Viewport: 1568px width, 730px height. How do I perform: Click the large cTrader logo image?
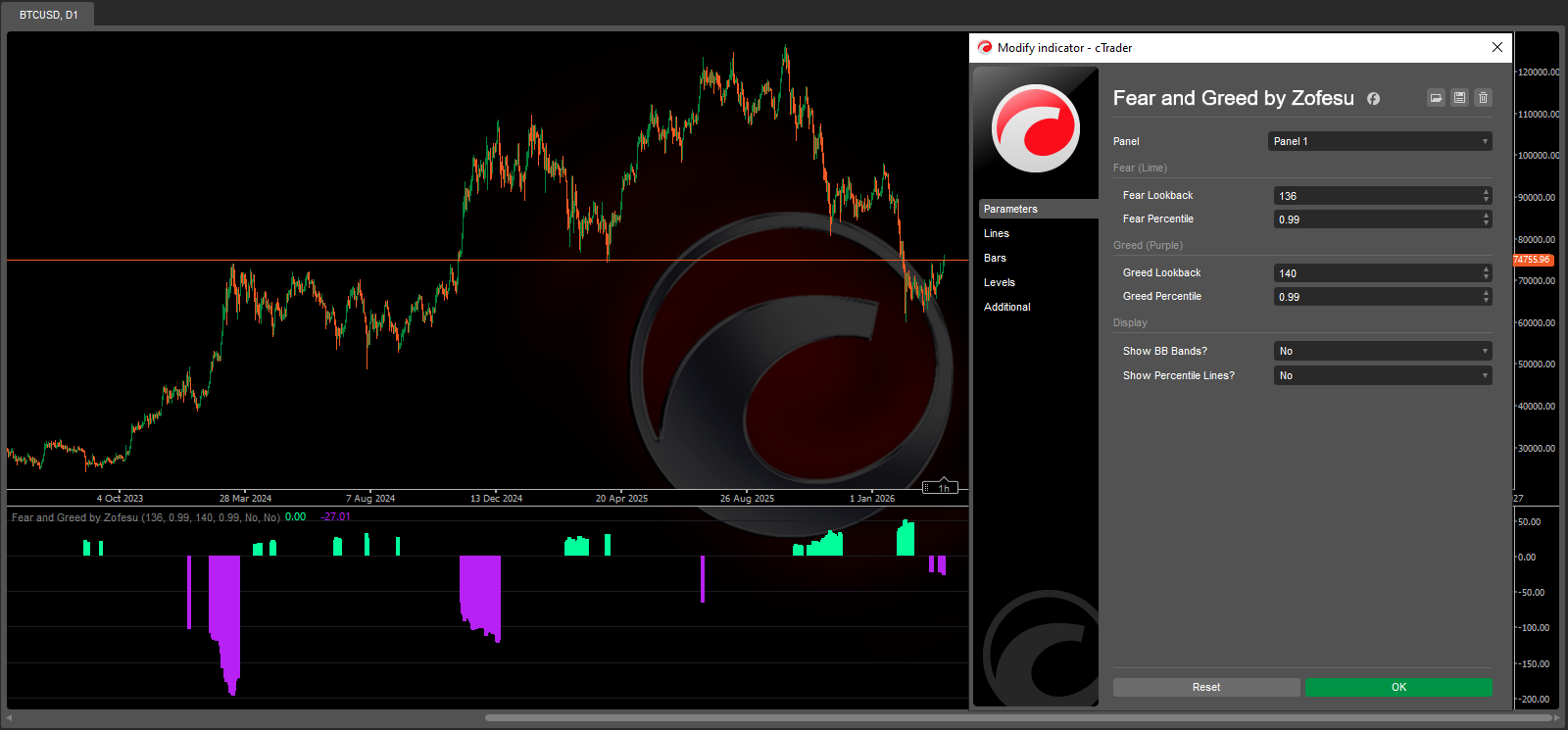point(1035,128)
